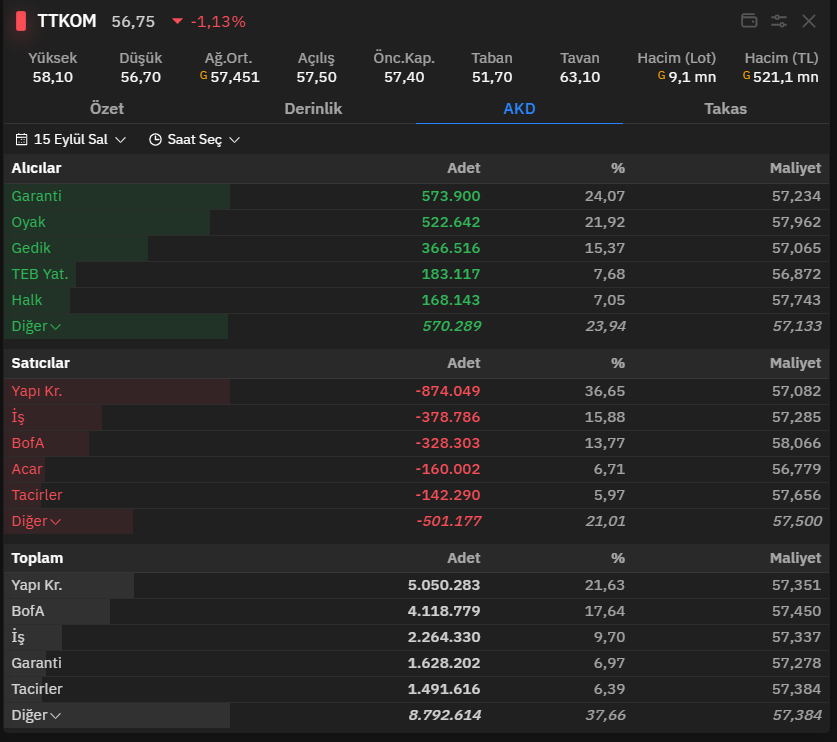Open the settings sliders icon
This screenshot has height=742, width=837.
[779, 21]
